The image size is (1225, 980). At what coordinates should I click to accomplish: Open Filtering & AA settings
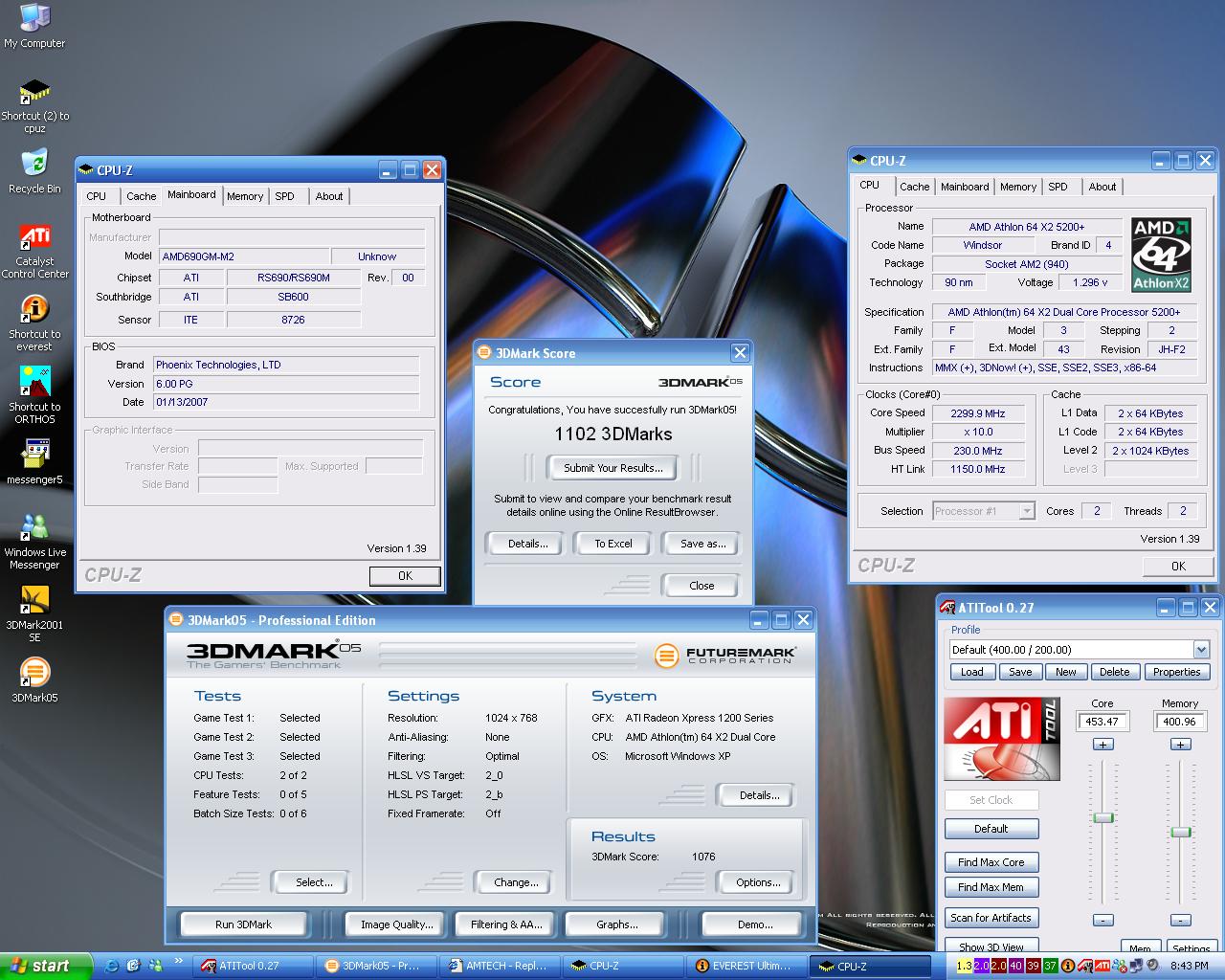(x=506, y=924)
